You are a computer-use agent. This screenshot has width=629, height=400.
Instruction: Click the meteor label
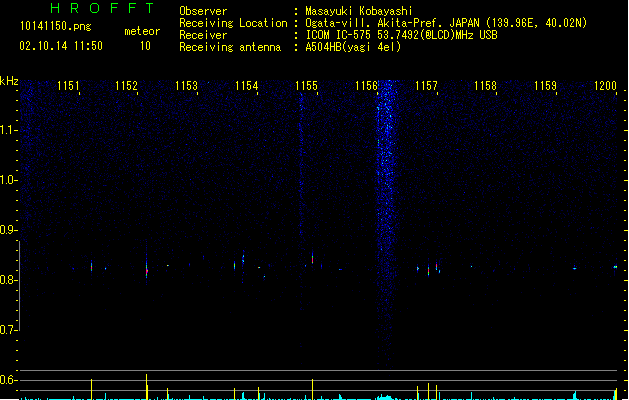(142, 31)
